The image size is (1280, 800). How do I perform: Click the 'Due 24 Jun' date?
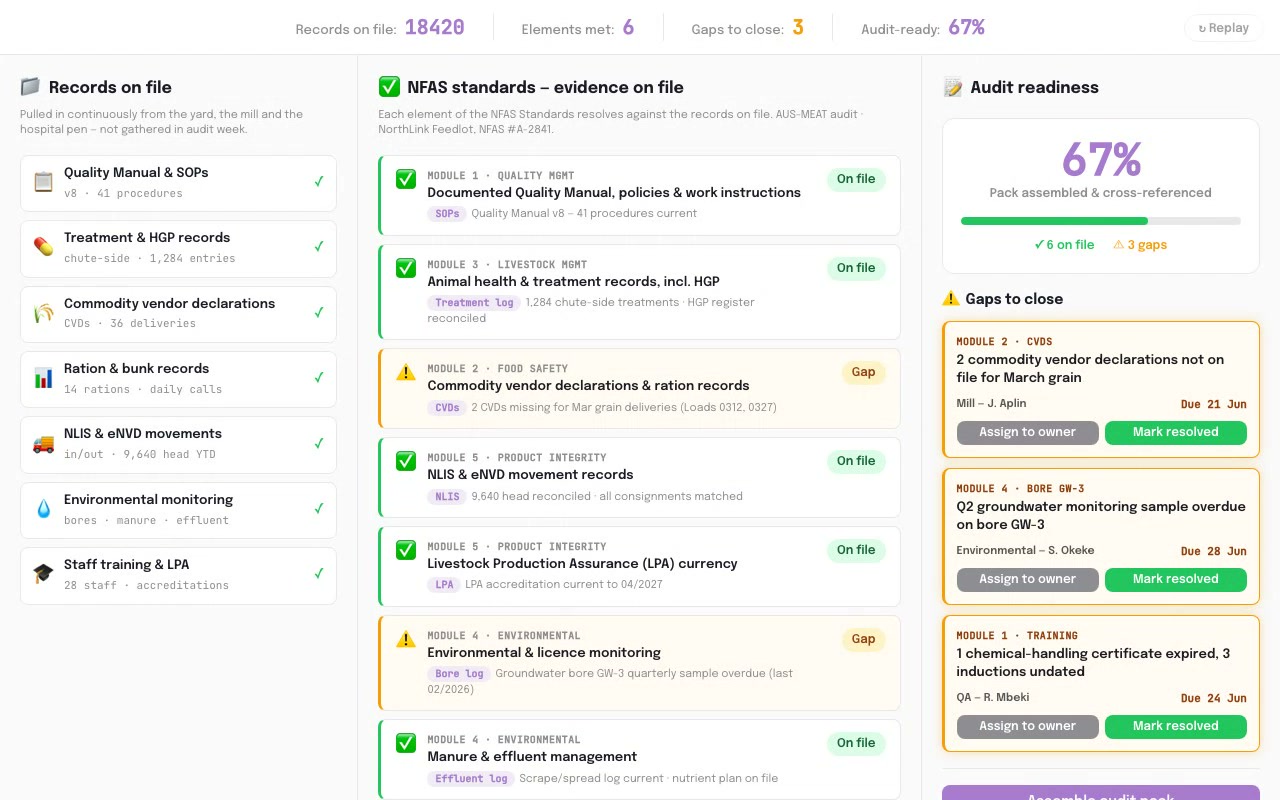(1213, 698)
